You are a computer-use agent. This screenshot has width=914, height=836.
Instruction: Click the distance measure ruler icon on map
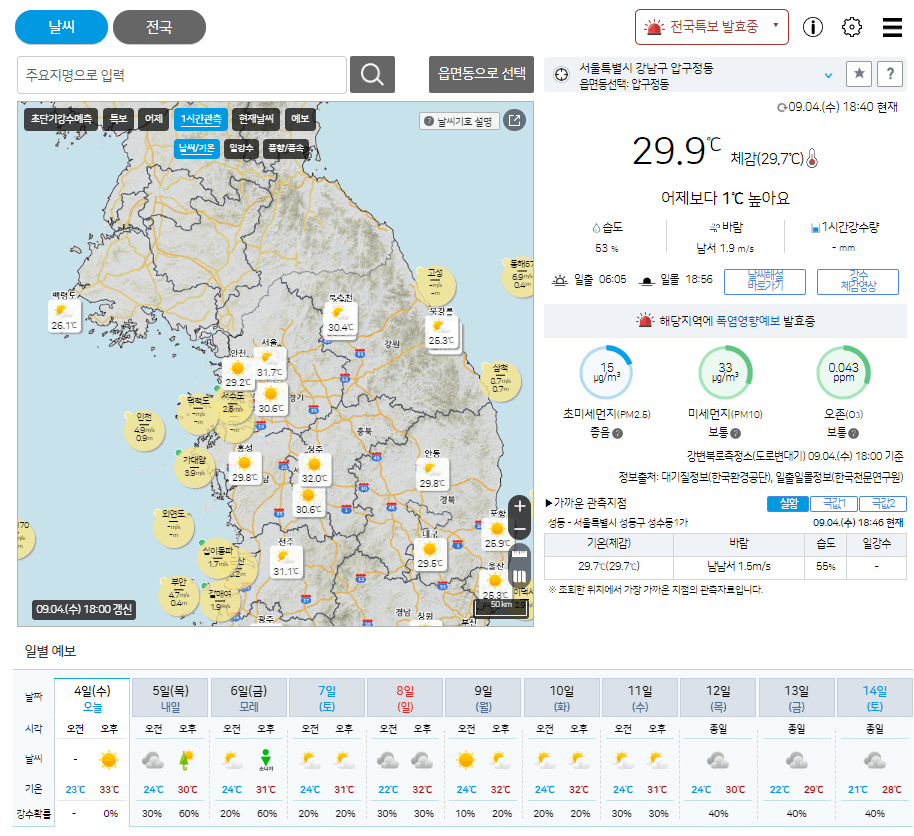(x=521, y=553)
